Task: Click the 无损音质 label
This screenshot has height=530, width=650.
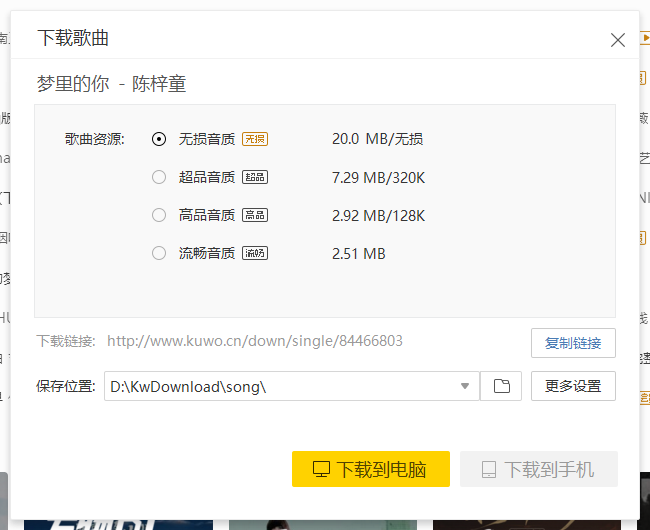Action: point(207,139)
